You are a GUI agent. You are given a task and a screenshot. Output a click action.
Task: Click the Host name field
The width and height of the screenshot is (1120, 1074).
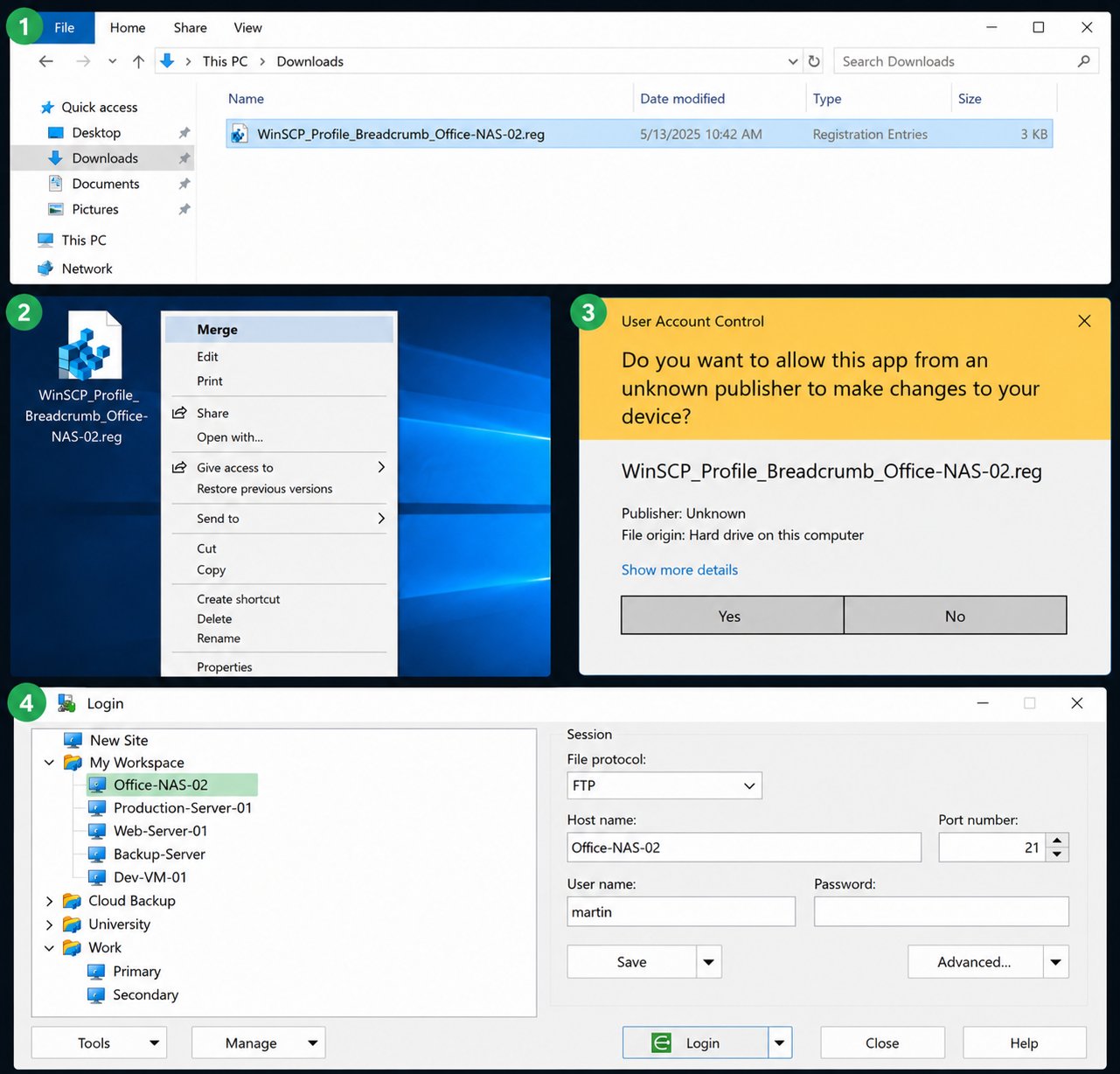click(744, 847)
